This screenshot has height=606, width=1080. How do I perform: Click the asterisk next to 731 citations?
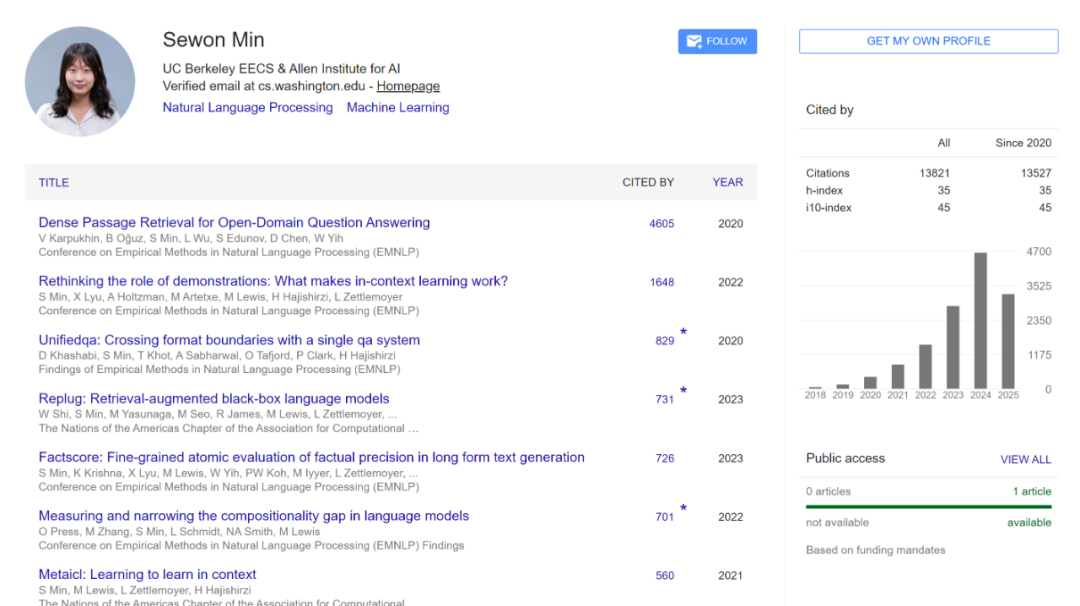pyautogui.click(x=684, y=391)
